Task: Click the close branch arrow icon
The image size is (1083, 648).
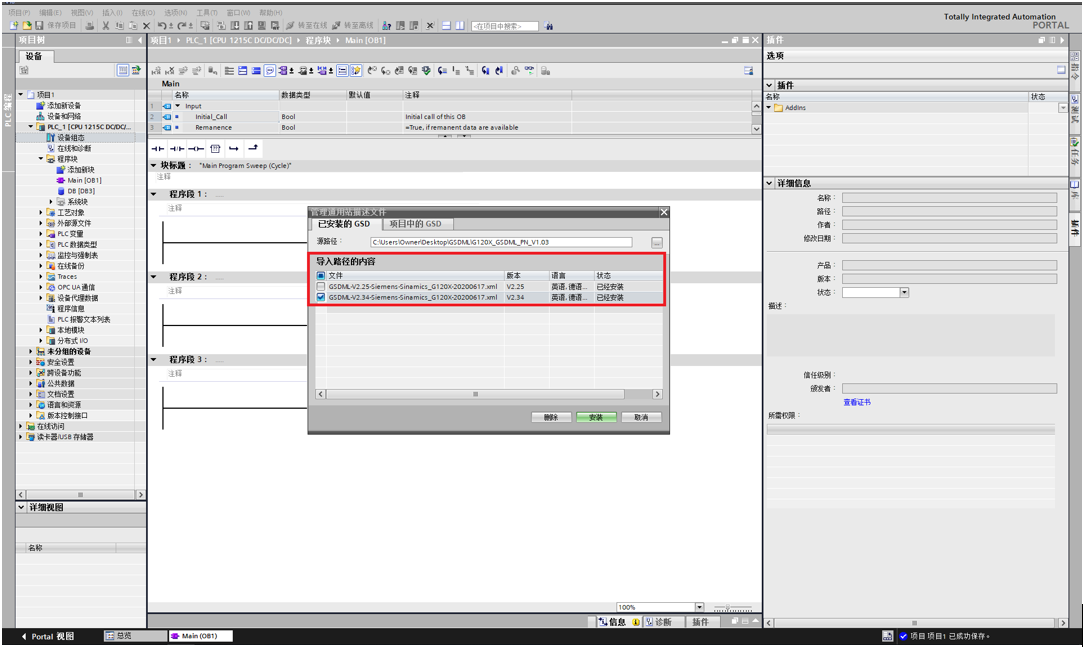Action: [253, 148]
